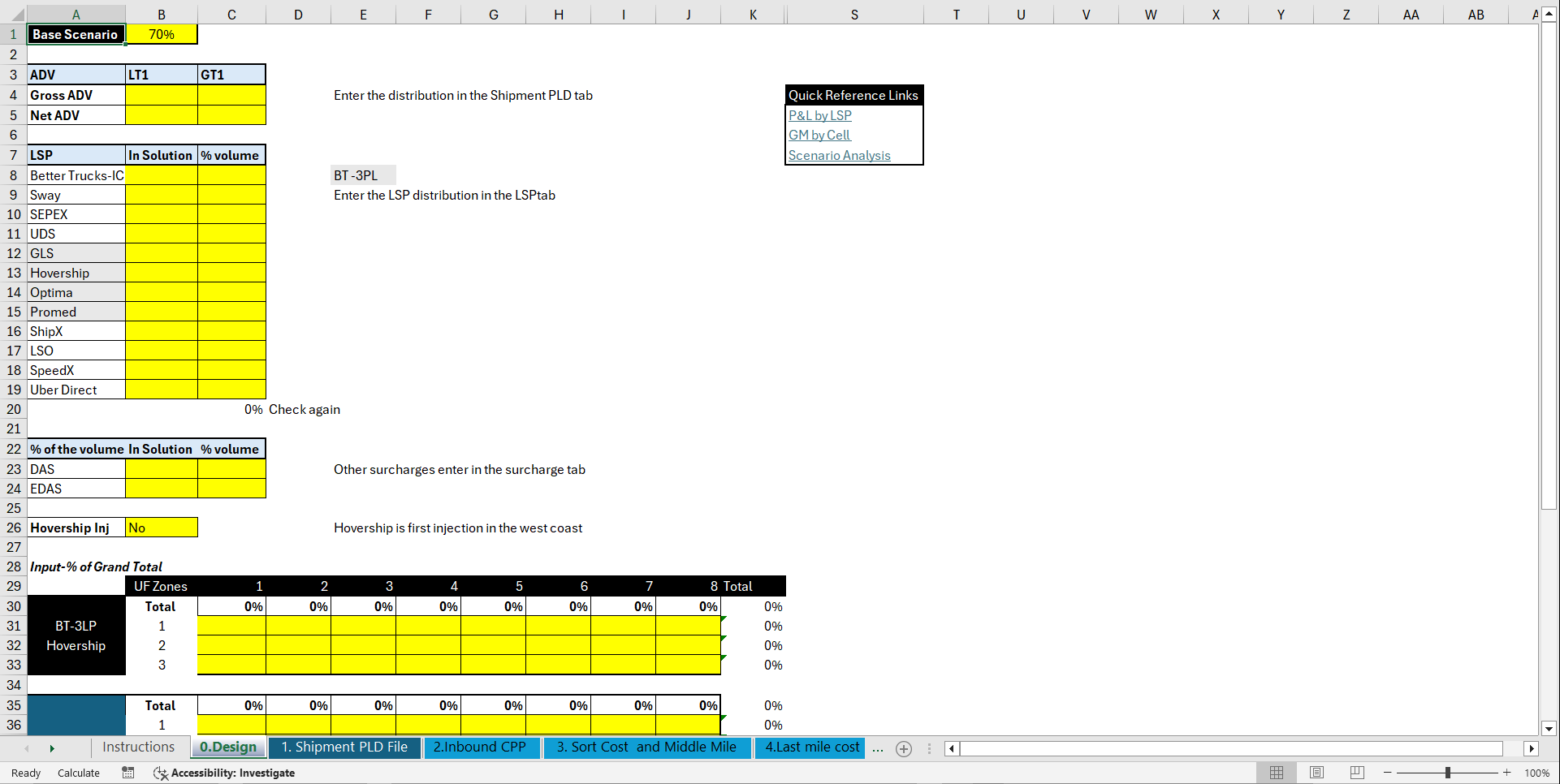Click the vertical scrollbar down arrow

[x=1549, y=729]
